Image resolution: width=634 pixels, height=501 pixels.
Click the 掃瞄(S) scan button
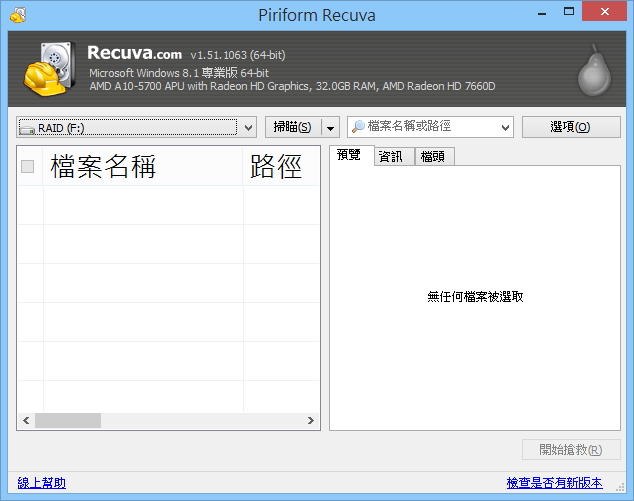(293, 127)
